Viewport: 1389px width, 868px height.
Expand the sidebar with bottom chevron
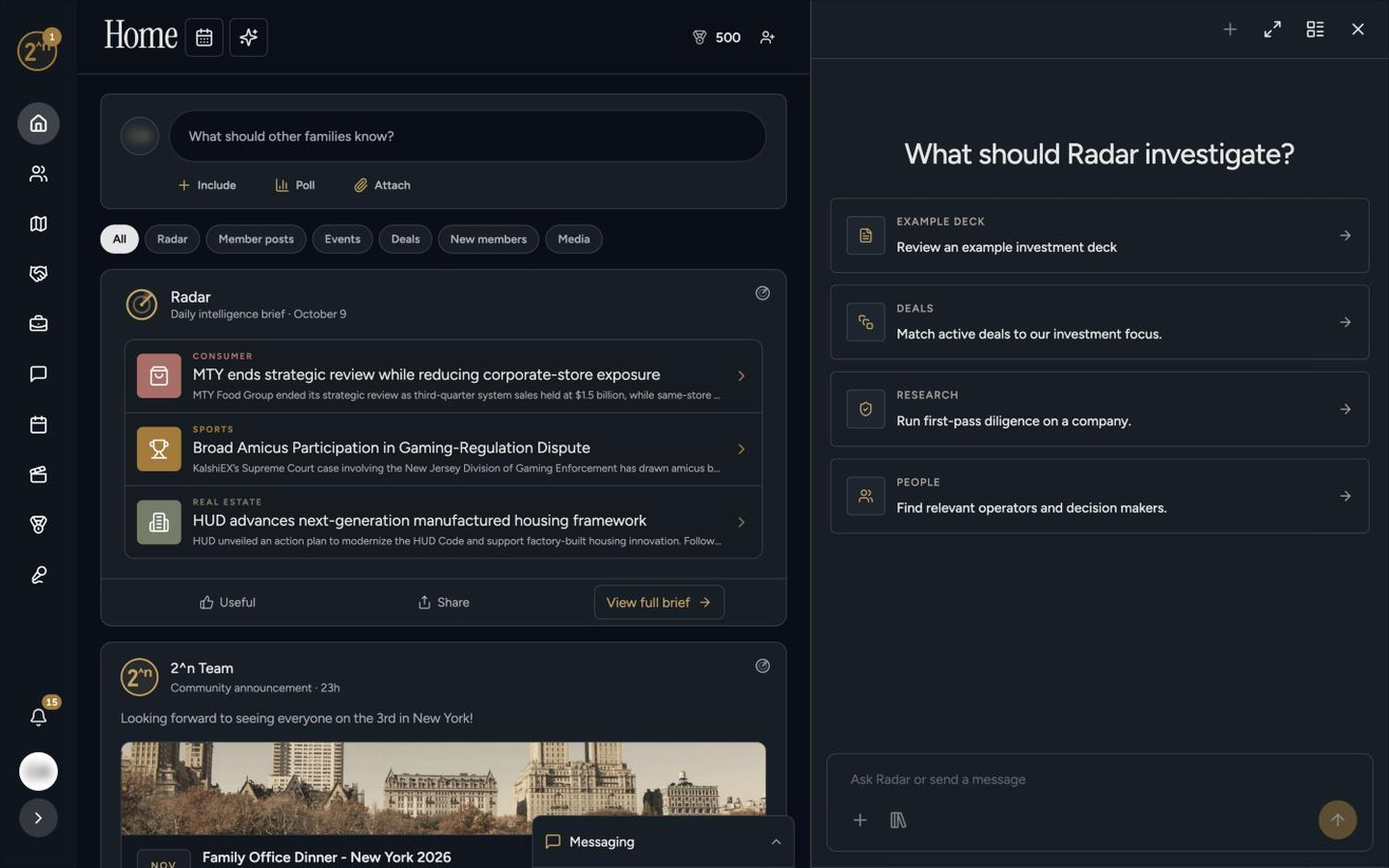[x=39, y=818]
